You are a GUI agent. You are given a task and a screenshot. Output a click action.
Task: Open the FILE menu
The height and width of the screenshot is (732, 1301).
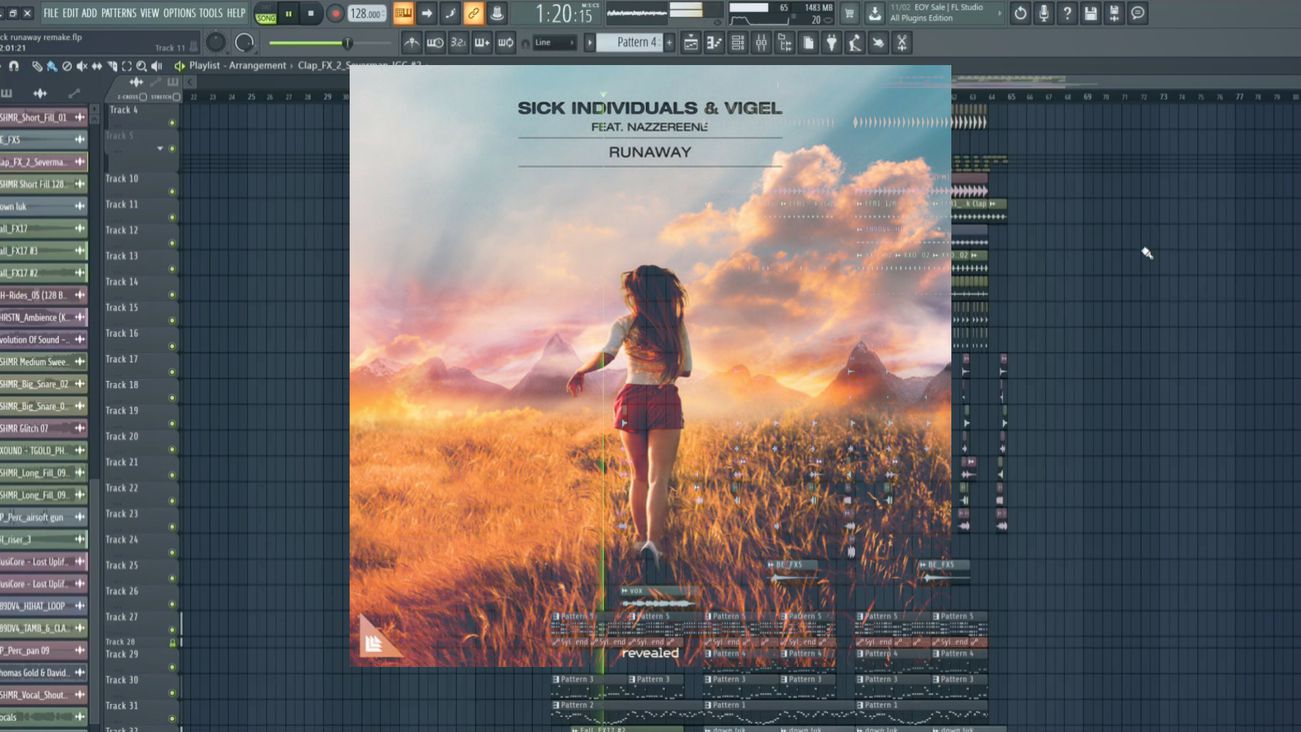(x=50, y=13)
